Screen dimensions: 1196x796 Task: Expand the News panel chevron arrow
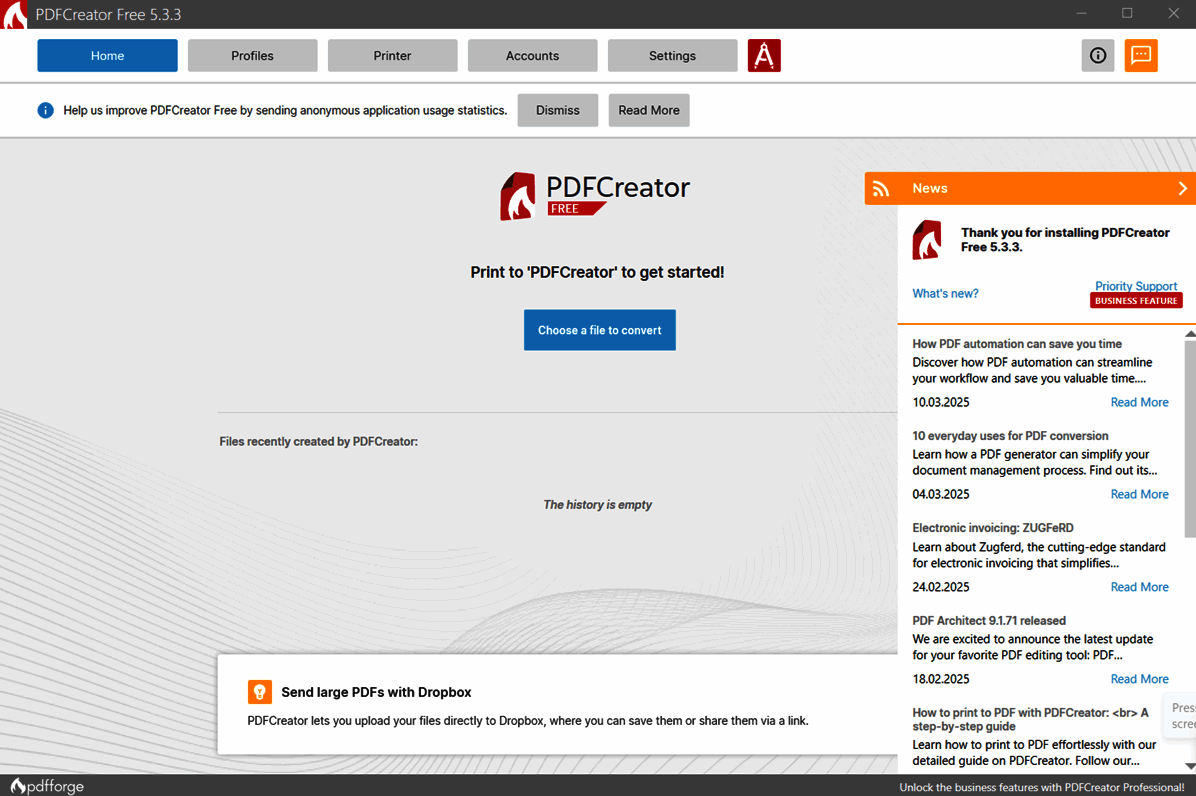click(x=1182, y=188)
